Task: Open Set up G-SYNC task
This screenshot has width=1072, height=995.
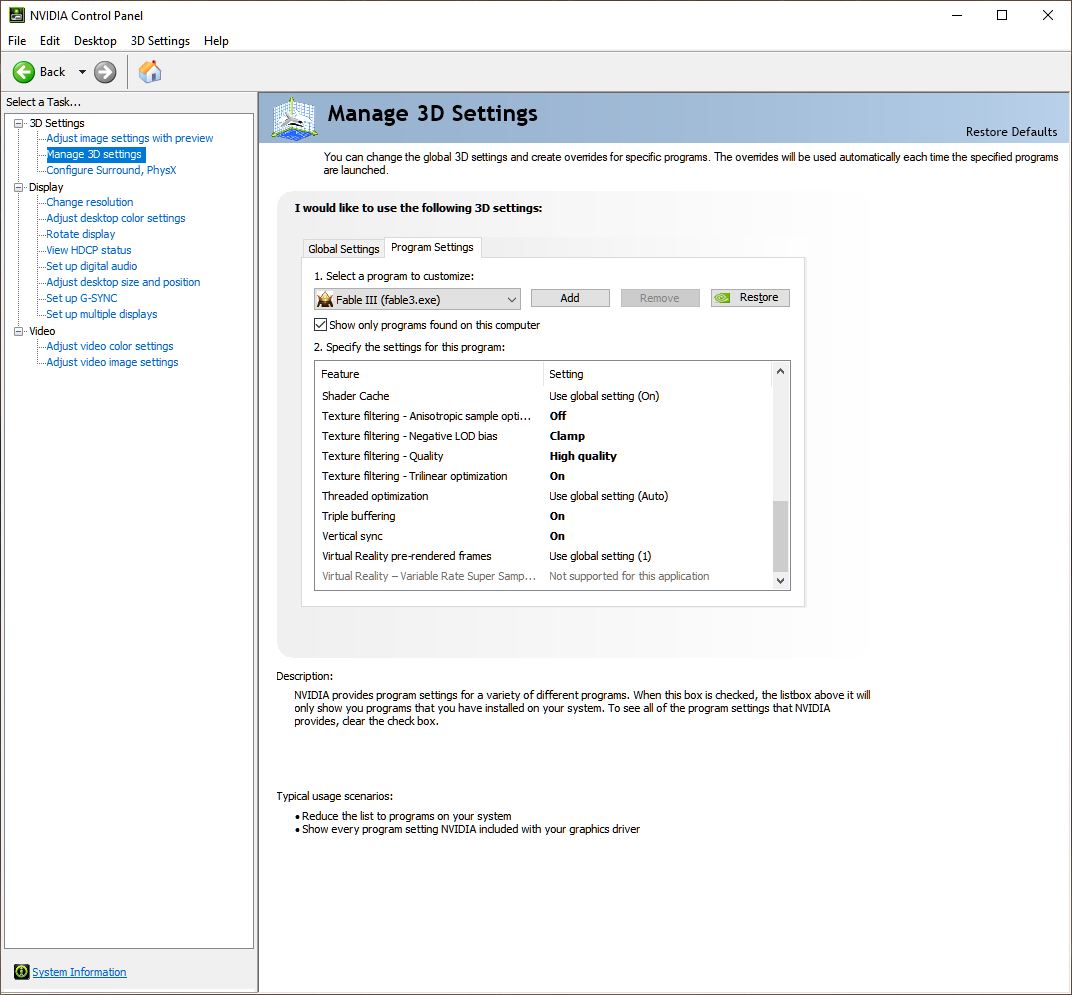Action: [81, 298]
